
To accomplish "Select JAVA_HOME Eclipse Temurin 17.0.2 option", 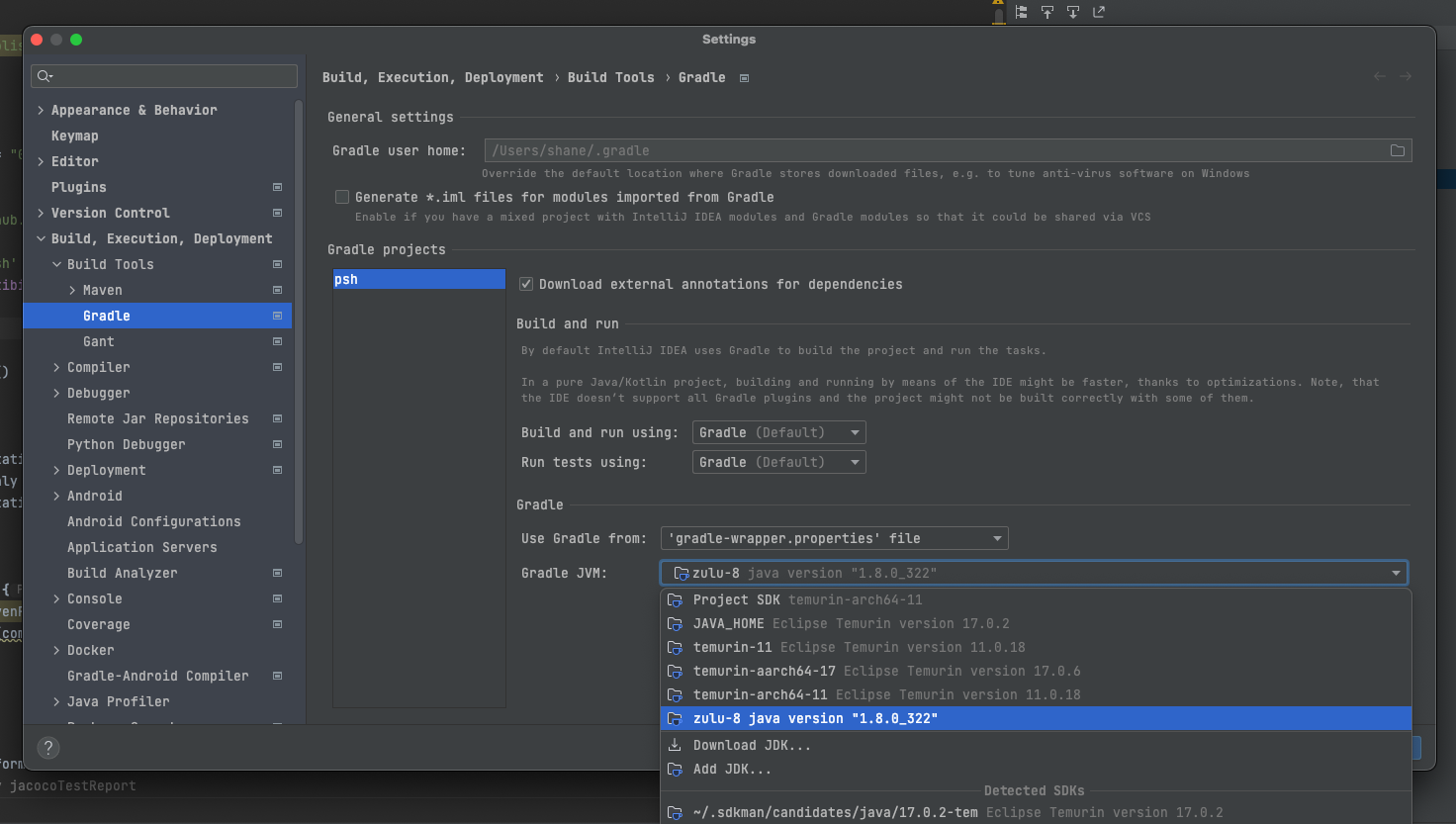I will coord(1036,623).
